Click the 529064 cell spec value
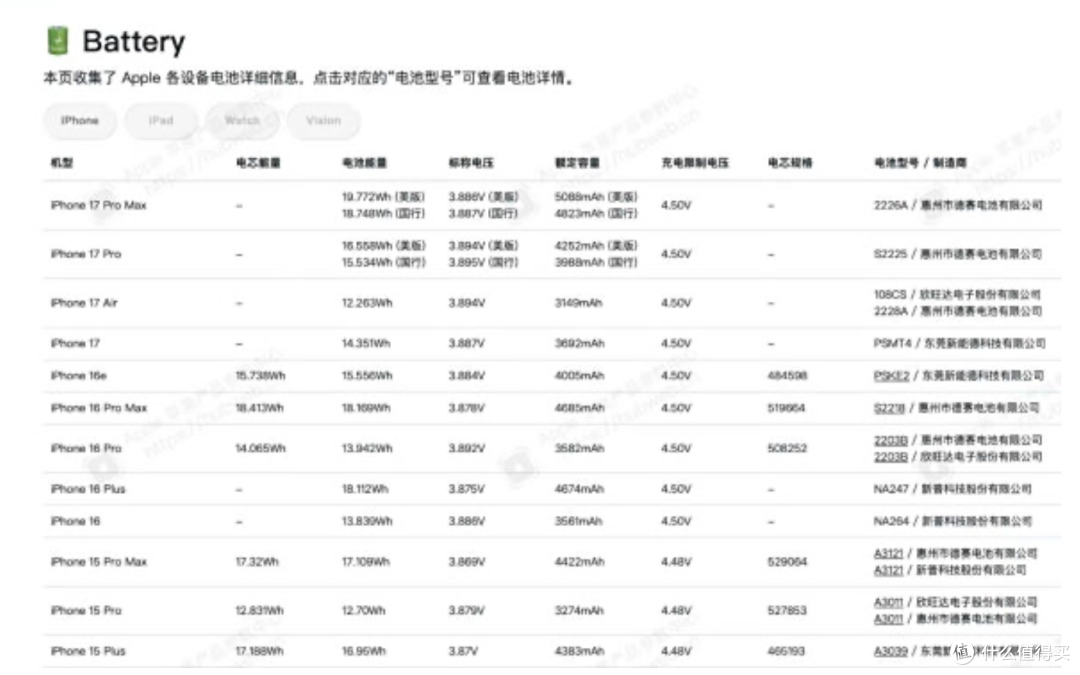 (x=787, y=562)
